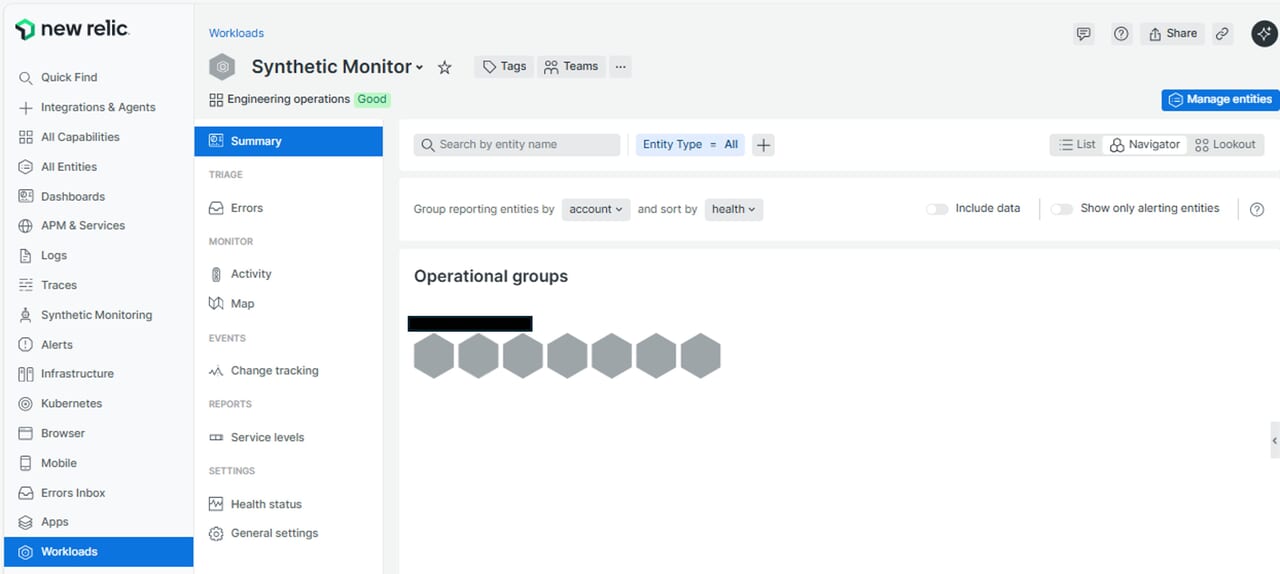The width and height of the screenshot is (1280, 574).
Task: Click the Manage entities button
Action: pyautogui.click(x=1220, y=100)
